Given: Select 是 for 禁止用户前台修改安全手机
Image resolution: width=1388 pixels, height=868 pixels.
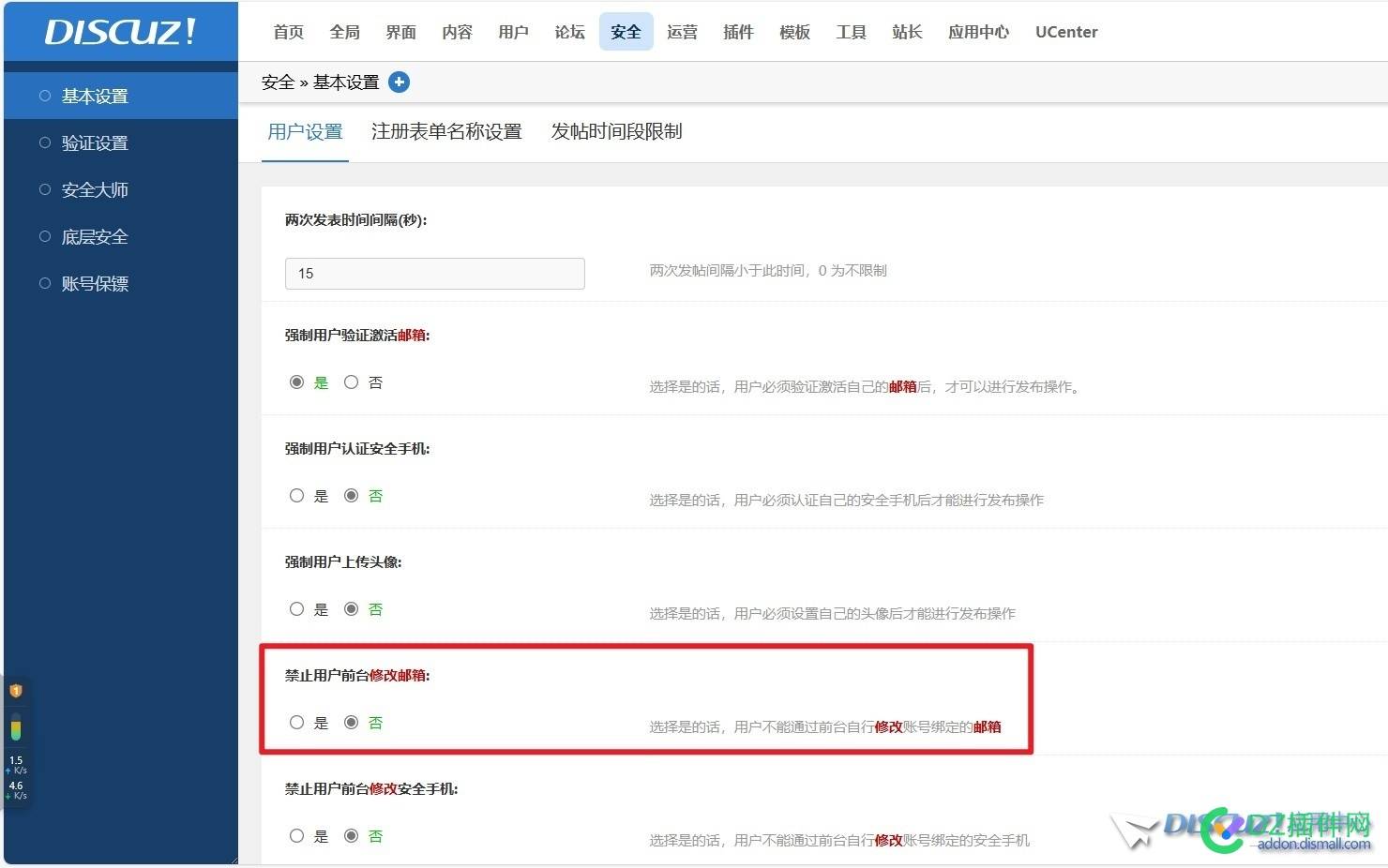Looking at the screenshot, I should 296,836.
